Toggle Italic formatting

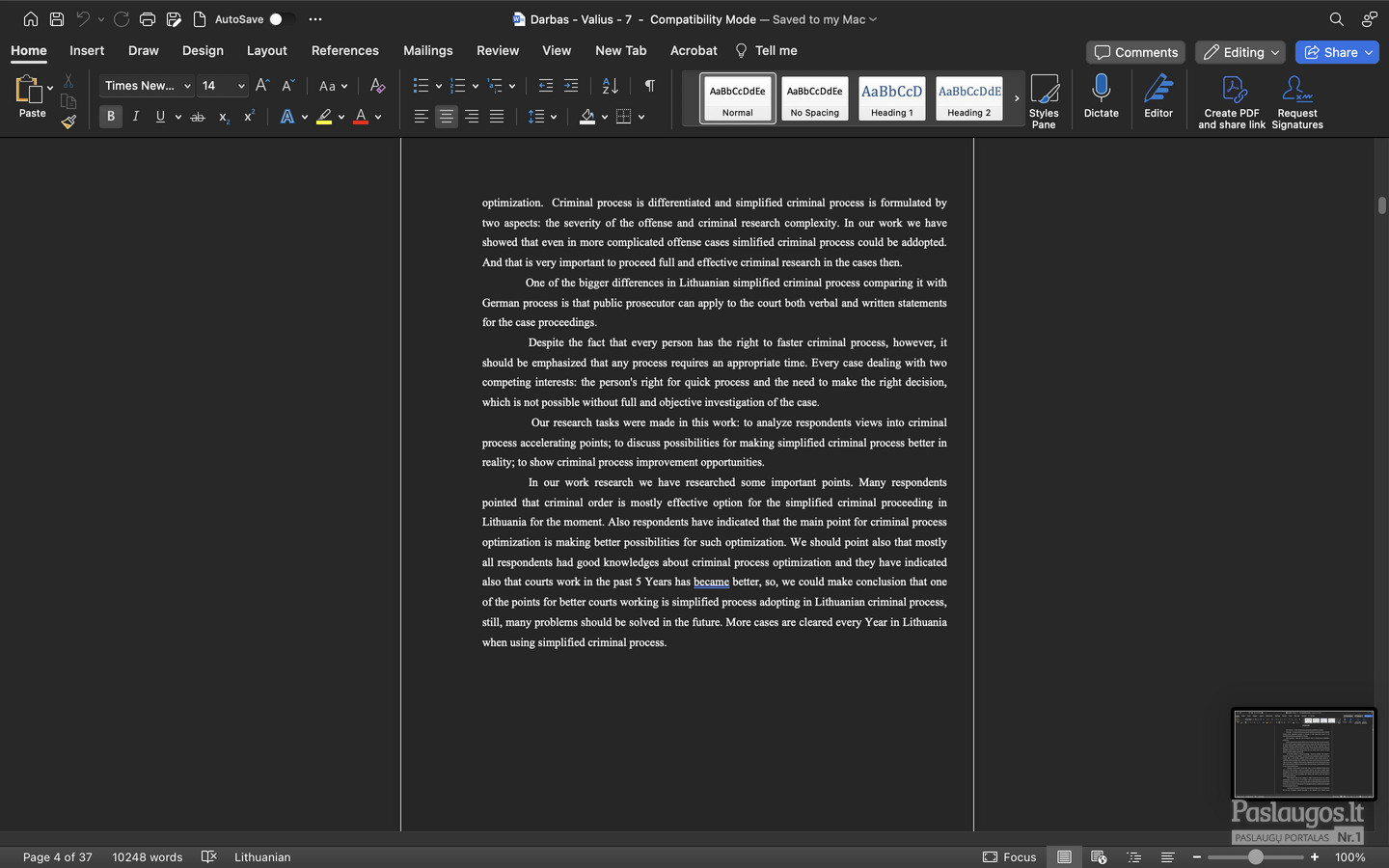pos(136,117)
